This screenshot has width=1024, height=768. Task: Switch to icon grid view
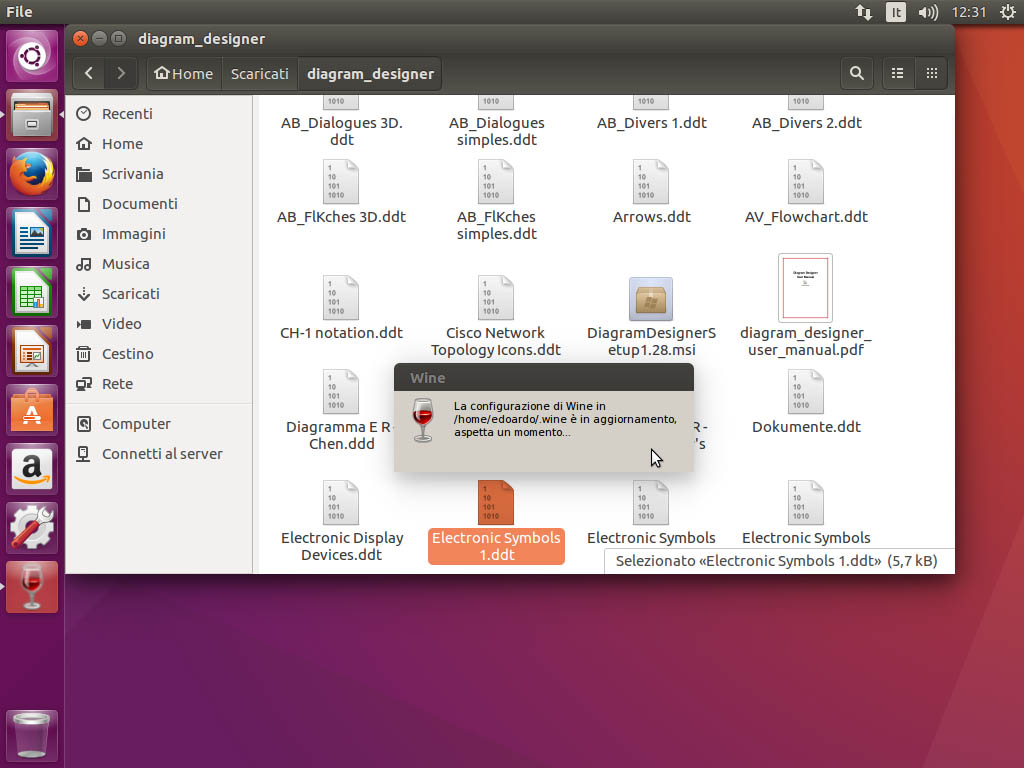click(x=931, y=73)
